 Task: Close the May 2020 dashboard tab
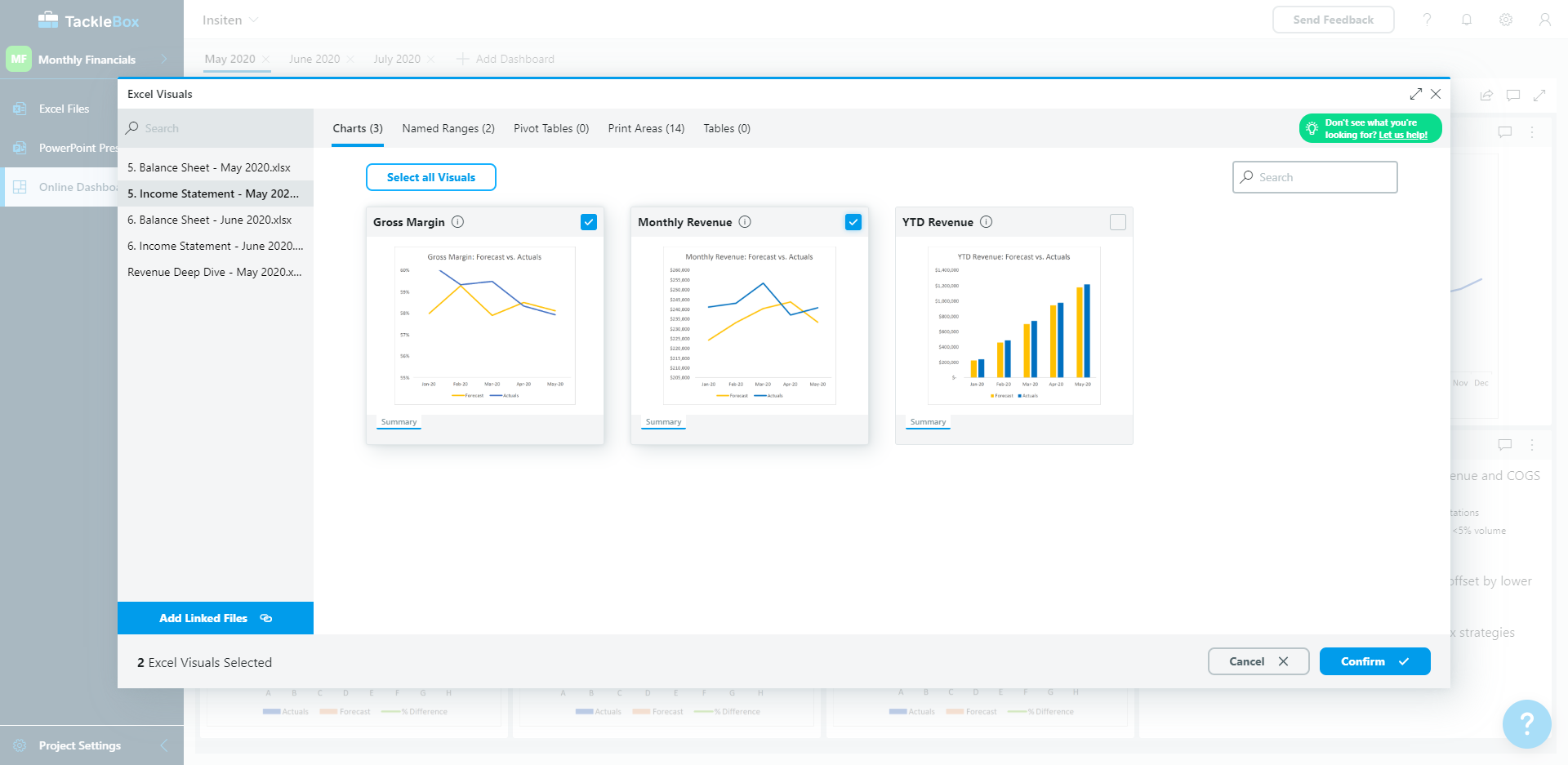point(265,59)
